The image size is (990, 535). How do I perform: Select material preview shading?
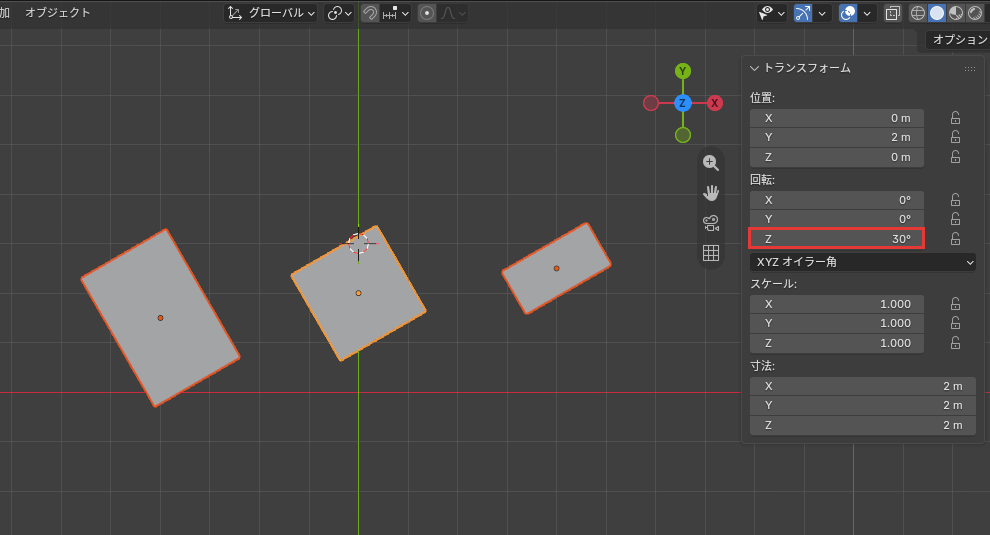point(956,13)
